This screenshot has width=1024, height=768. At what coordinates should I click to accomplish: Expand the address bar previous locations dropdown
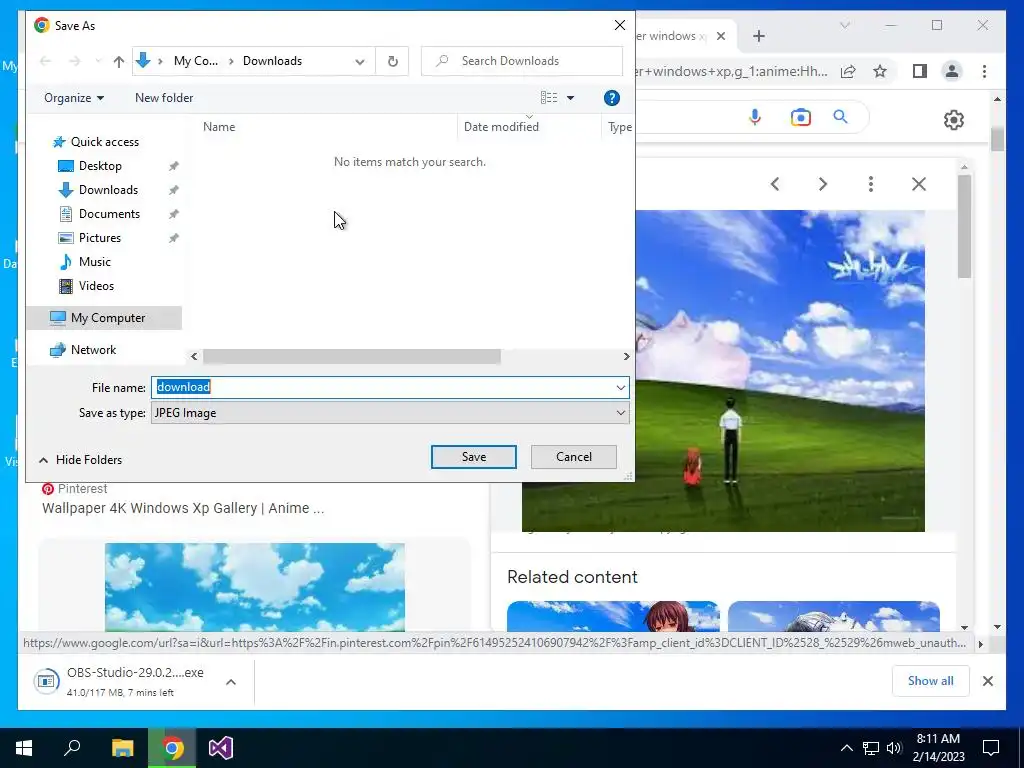[359, 61]
